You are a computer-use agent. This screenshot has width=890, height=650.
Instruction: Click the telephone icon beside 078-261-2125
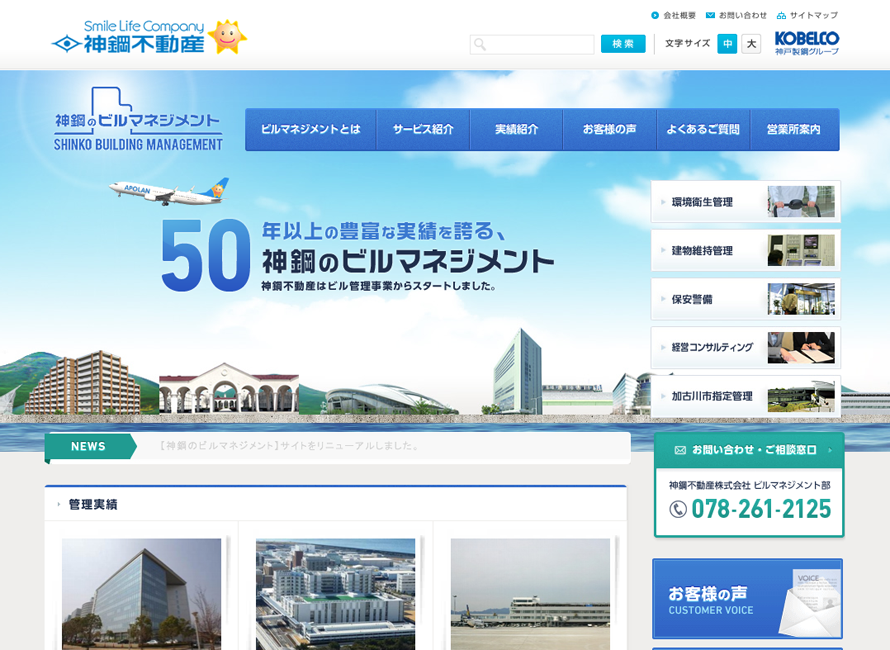tap(678, 509)
